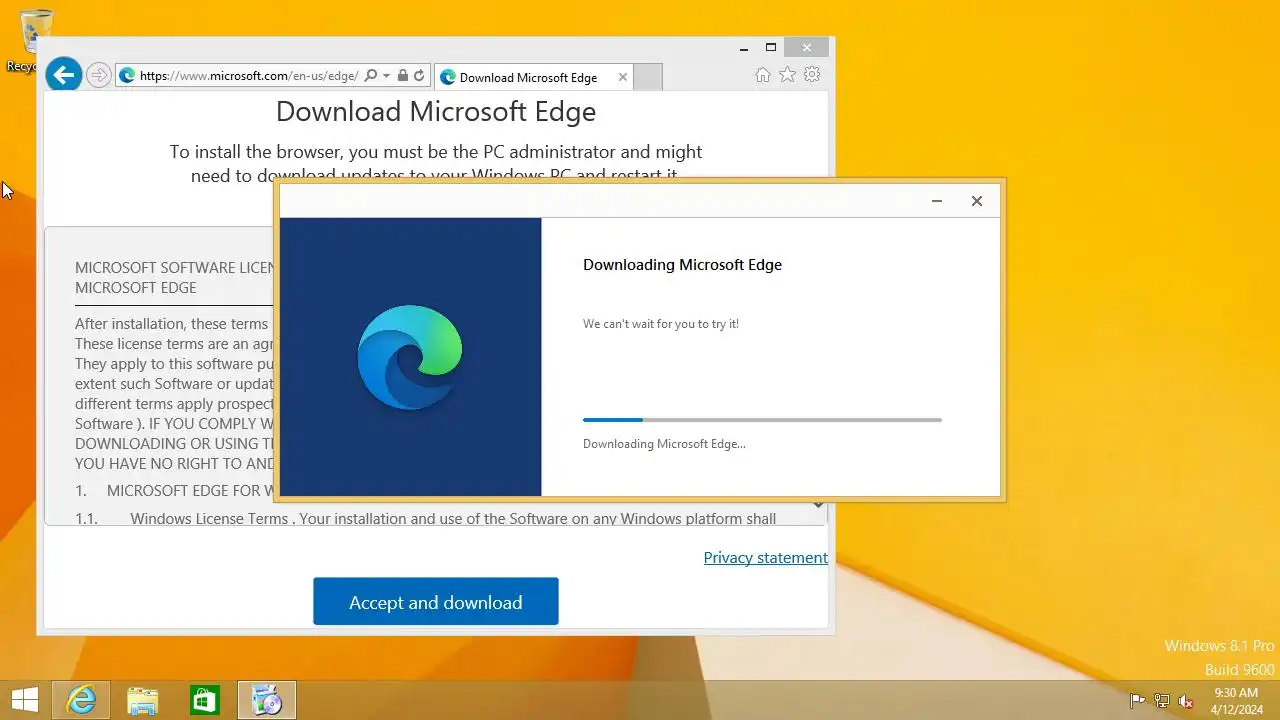1280x720 pixels.
Task: Click the installer taskbar icon
Action: click(x=267, y=700)
